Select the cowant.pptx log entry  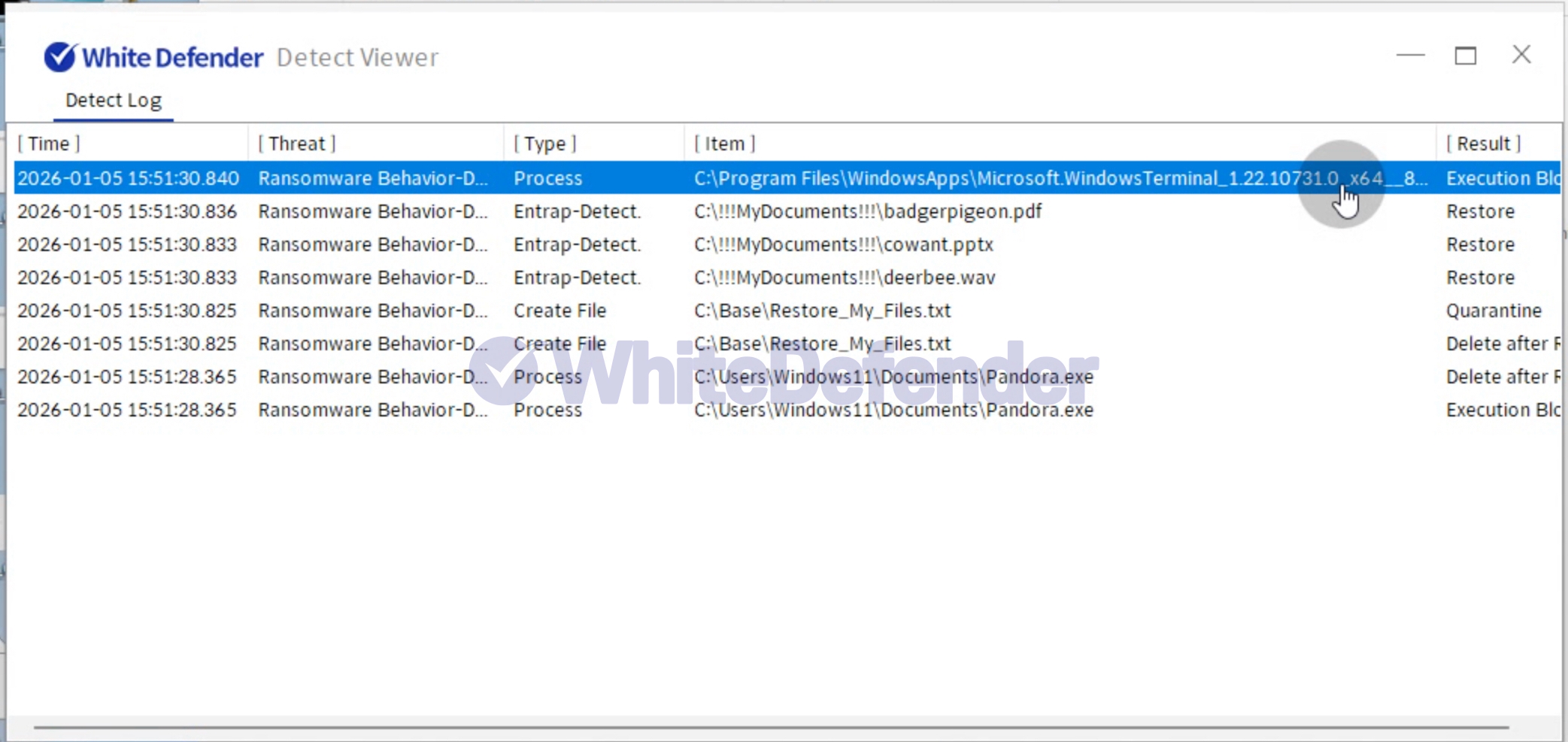843,244
